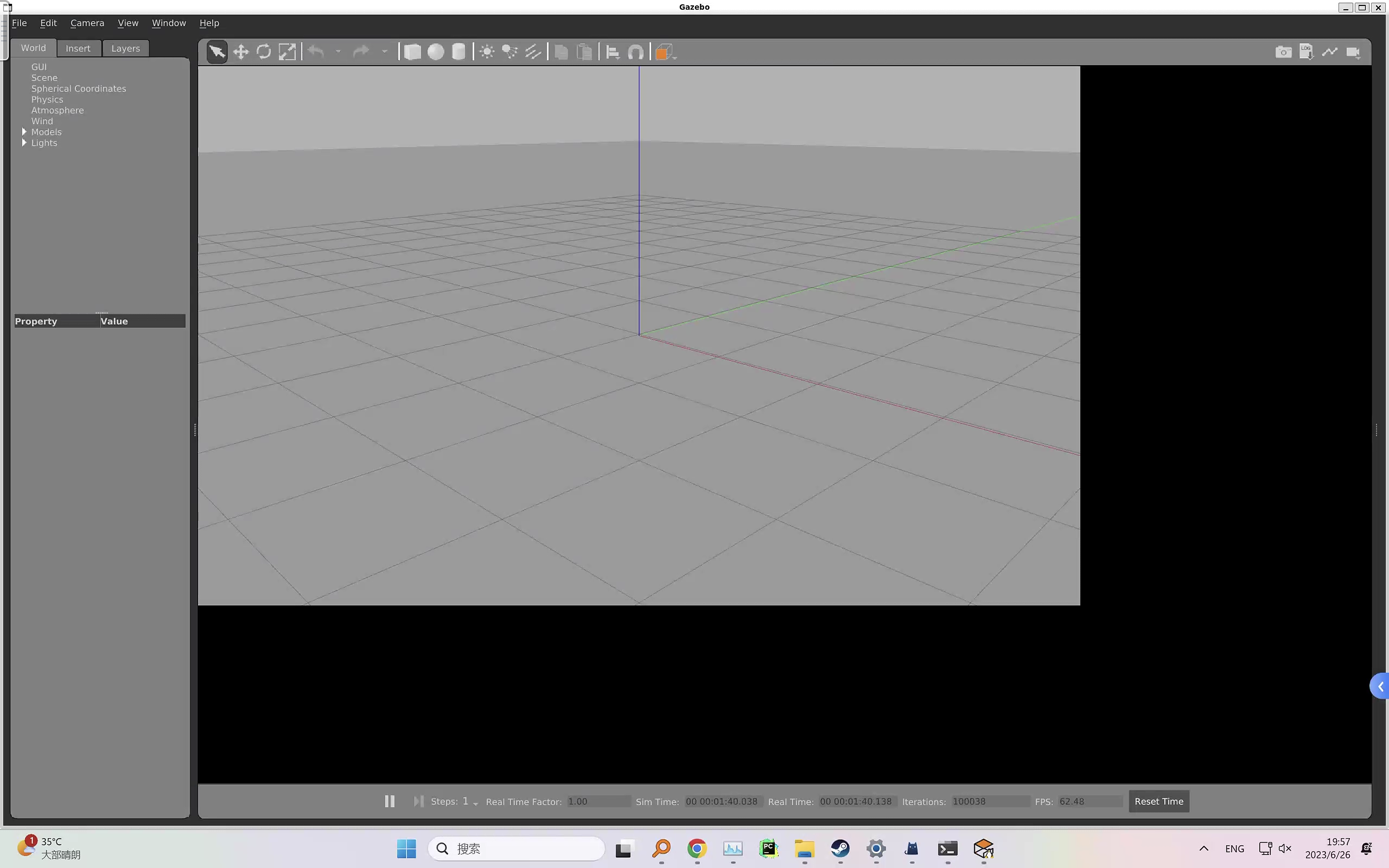Viewport: 1389px width, 868px height.
Task: Switch to the Insert tab
Action: coord(78,48)
